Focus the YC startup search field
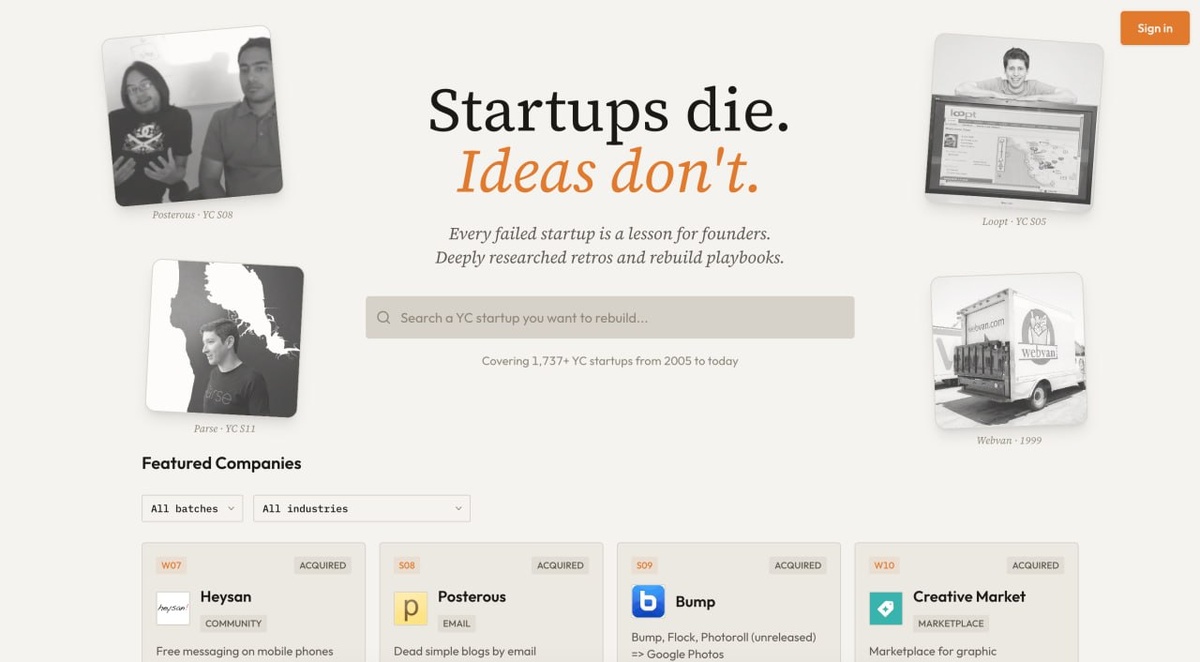 (x=610, y=317)
